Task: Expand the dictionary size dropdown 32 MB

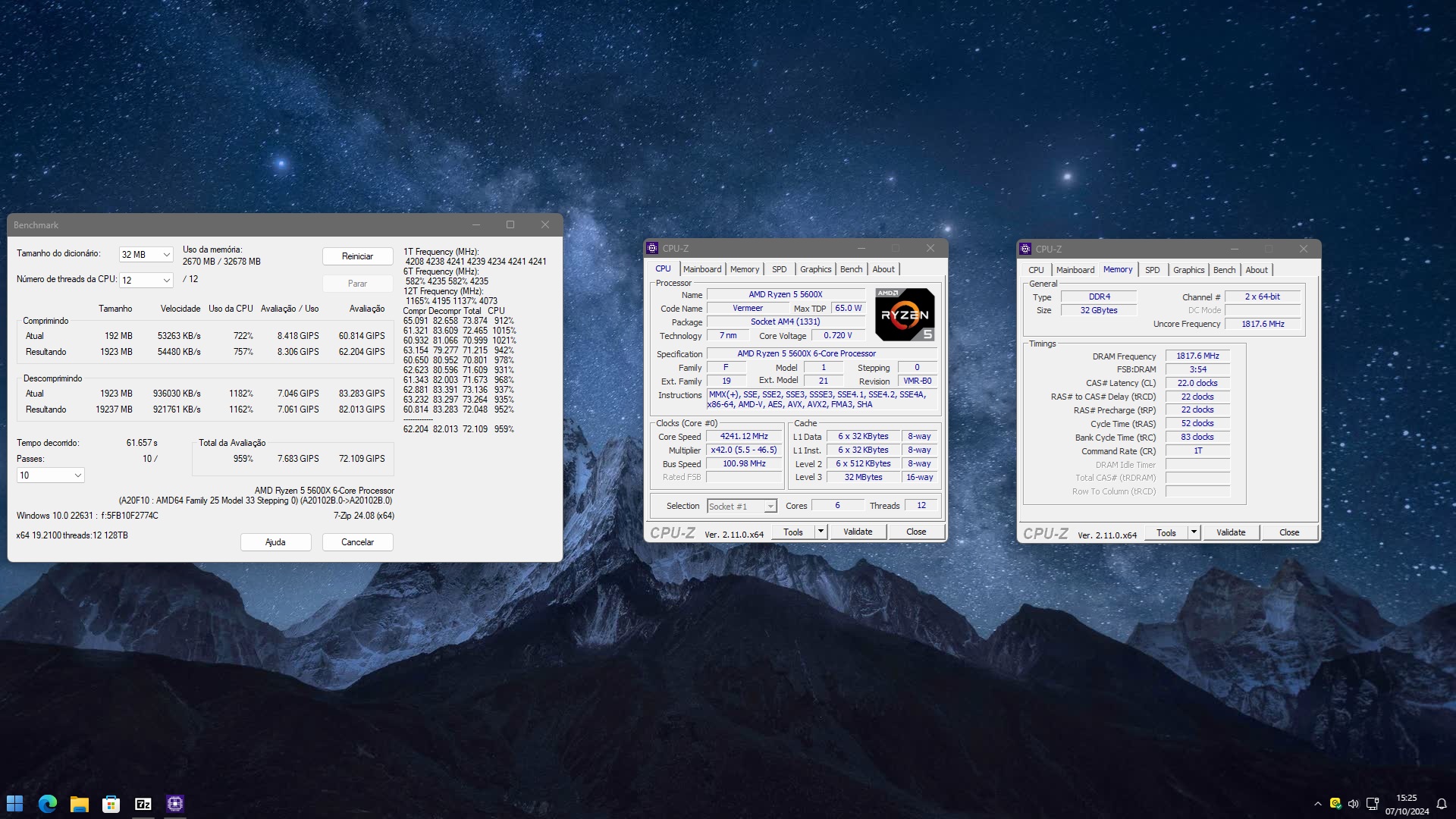Action: click(x=146, y=255)
